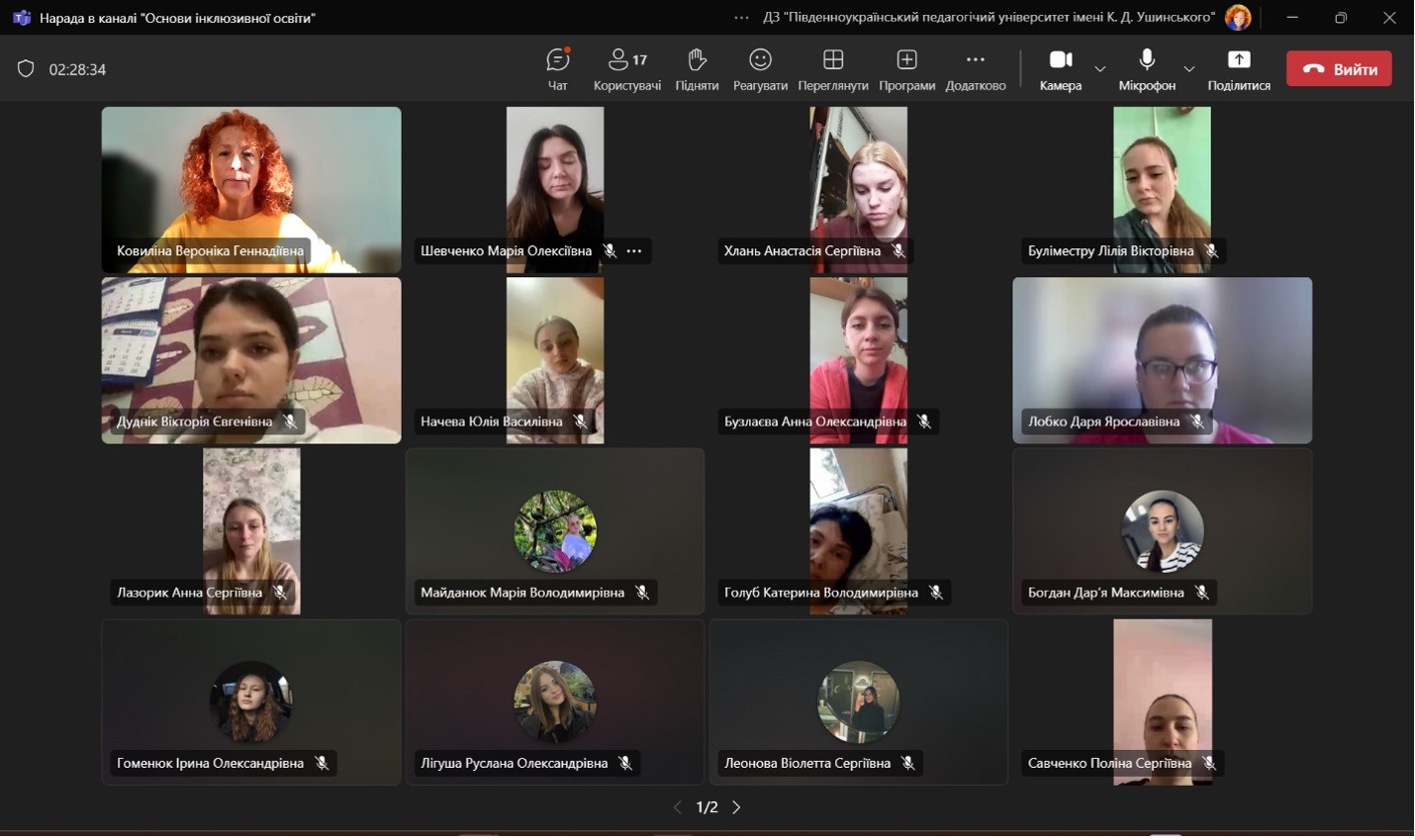Raise hand with Підняти
Screen dimensions: 1415x840
pyautogui.click(x=697, y=69)
